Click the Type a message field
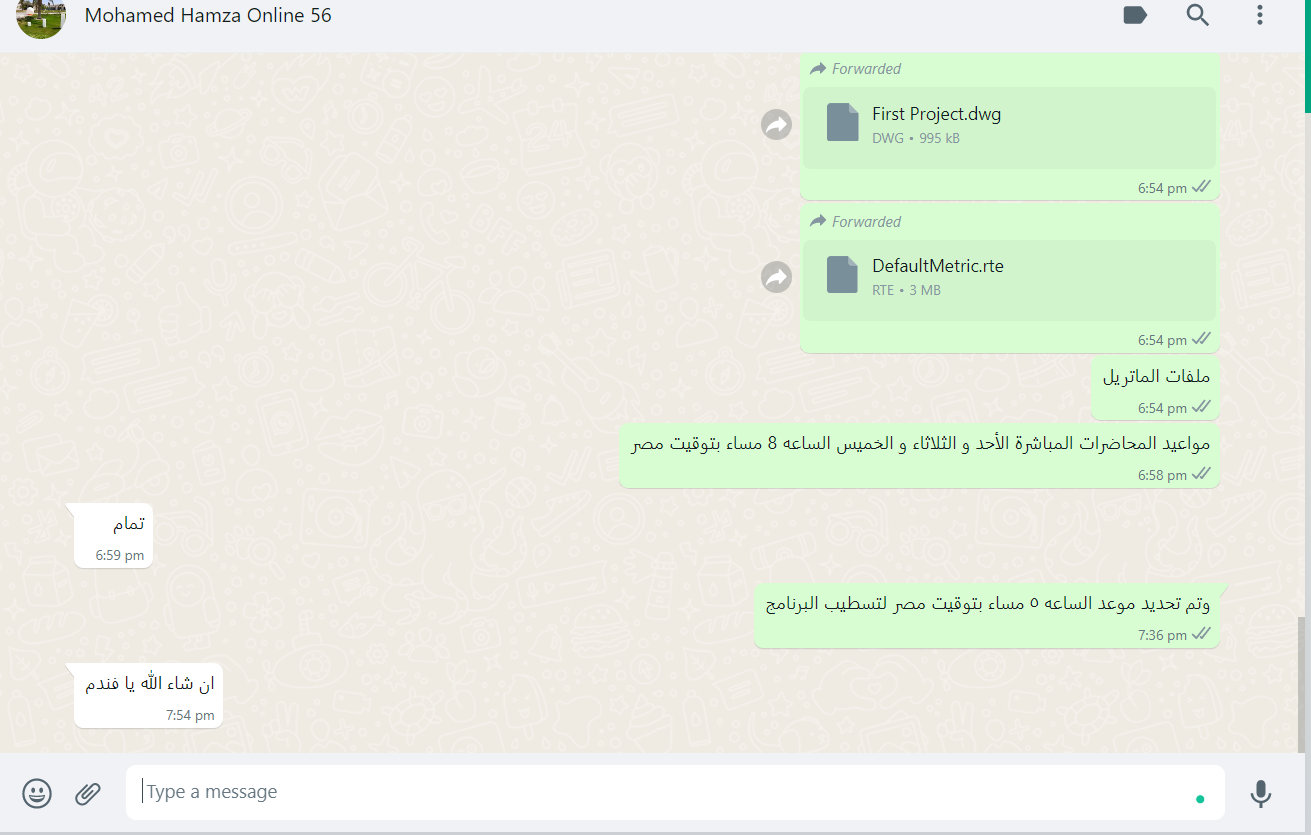This screenshot has height=835, width=1311. point(675,792)
